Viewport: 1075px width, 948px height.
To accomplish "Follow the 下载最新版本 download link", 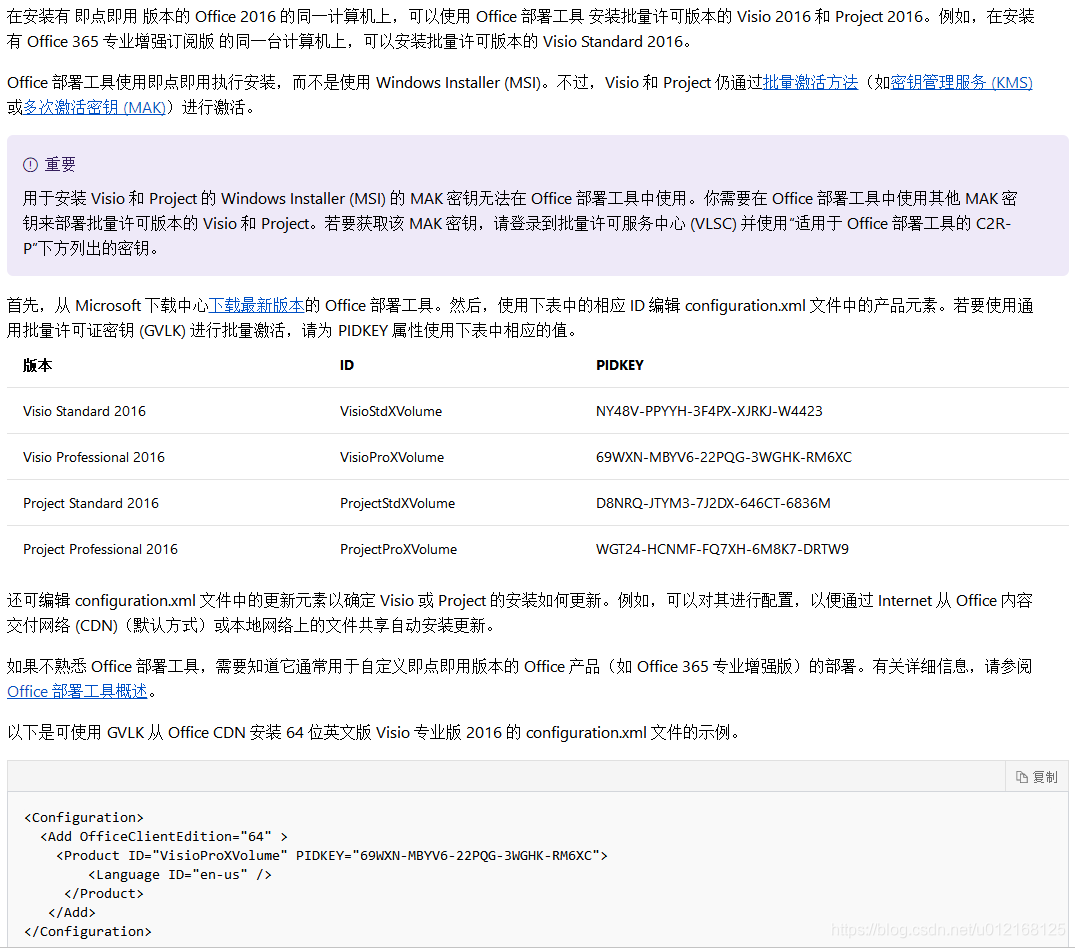I will [x=256, y=306].
